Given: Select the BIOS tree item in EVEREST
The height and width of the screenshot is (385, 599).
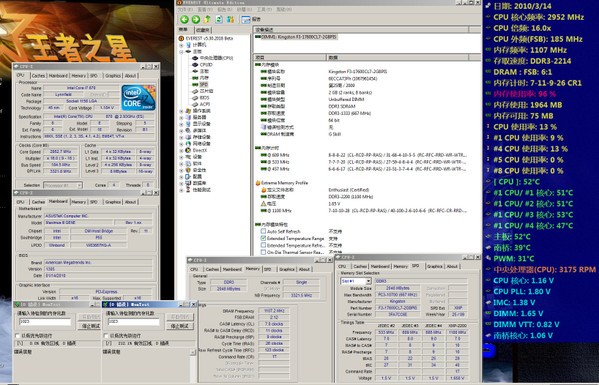Looking at the screenshot, I should (x=204, y=97).
